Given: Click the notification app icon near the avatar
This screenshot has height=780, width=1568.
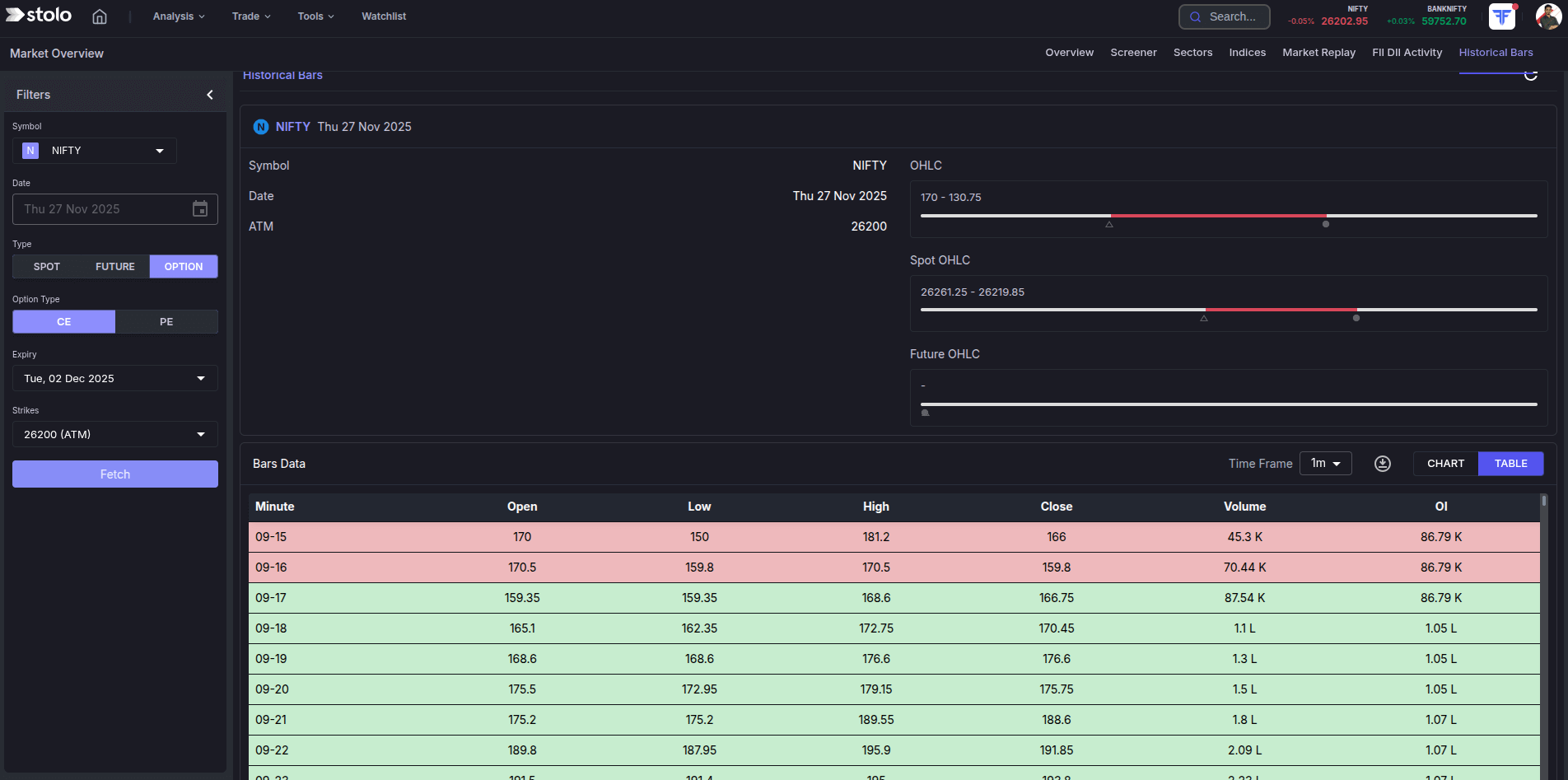Looking at the screenshot, I should click(x=1501, y=16).
